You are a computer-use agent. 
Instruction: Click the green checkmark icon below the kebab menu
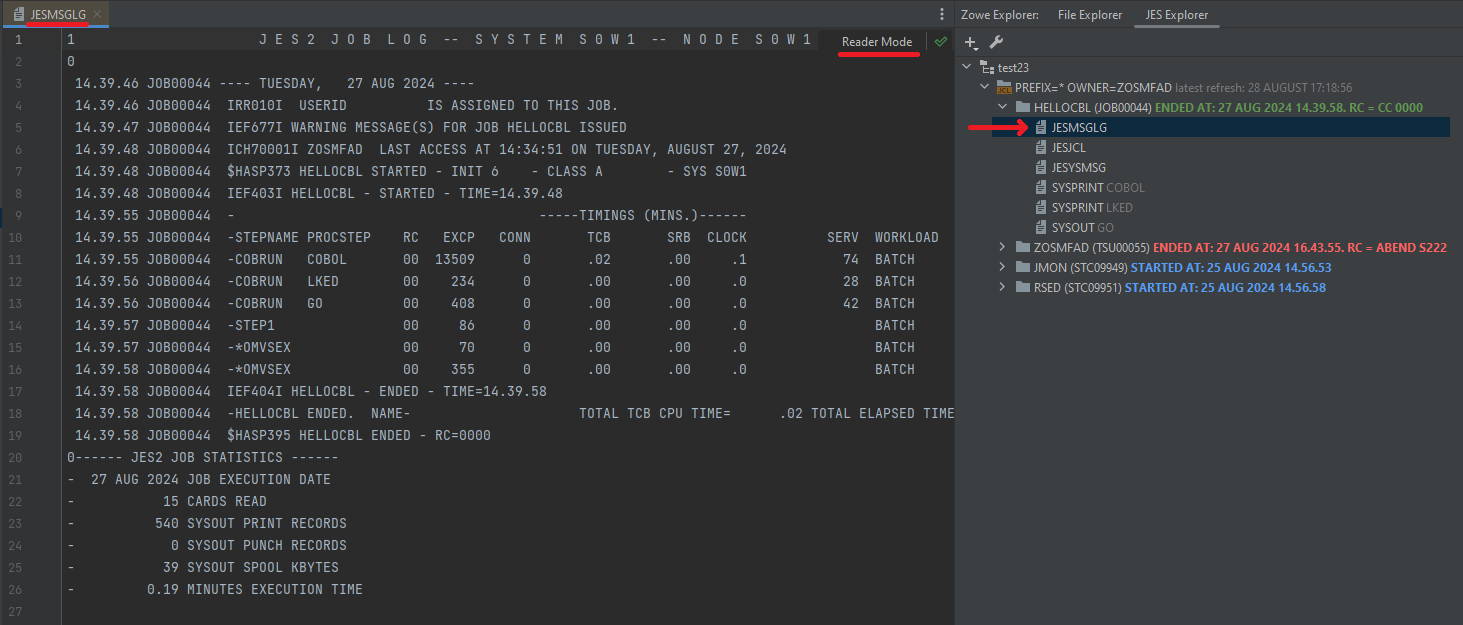click(940, 42)
